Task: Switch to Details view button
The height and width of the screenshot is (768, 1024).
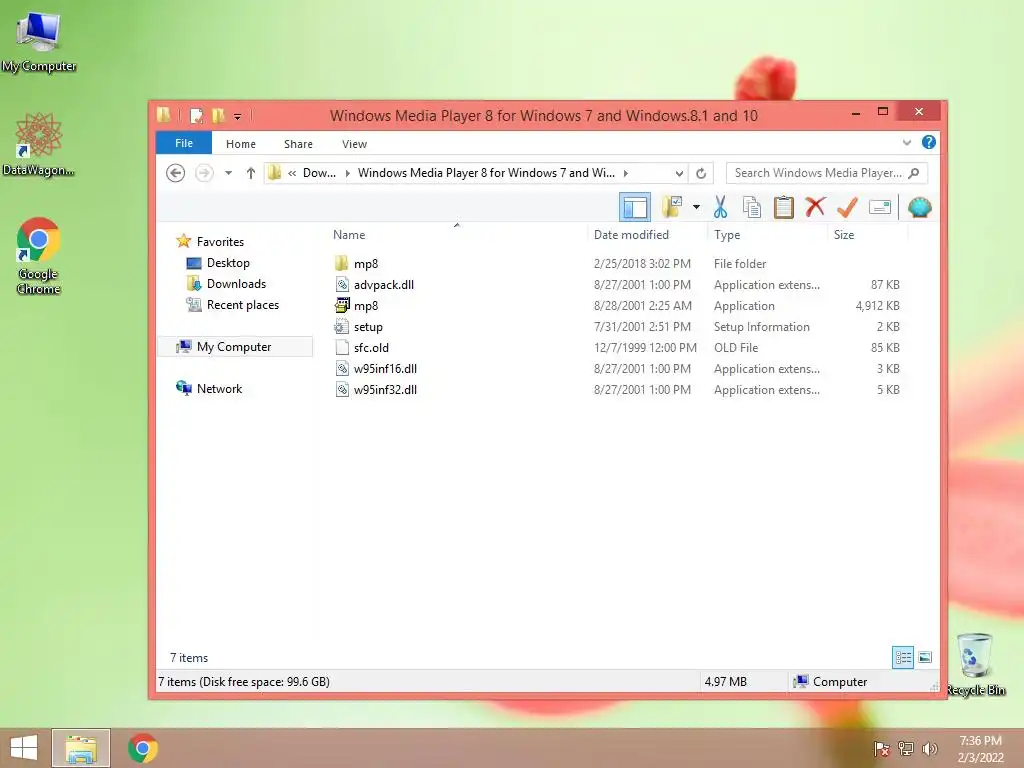Action: 903,657
